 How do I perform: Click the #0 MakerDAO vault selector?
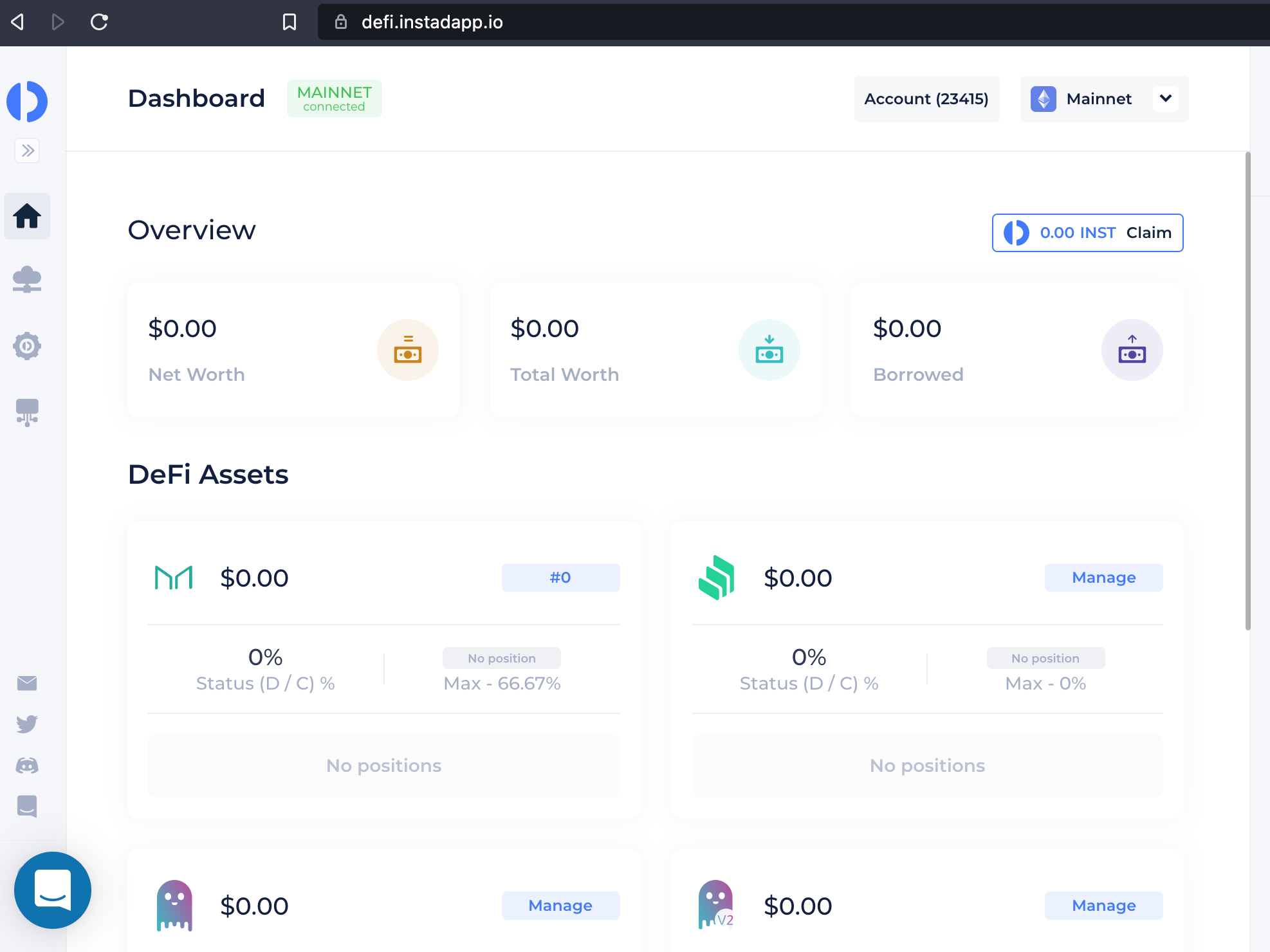pos(560,578)
